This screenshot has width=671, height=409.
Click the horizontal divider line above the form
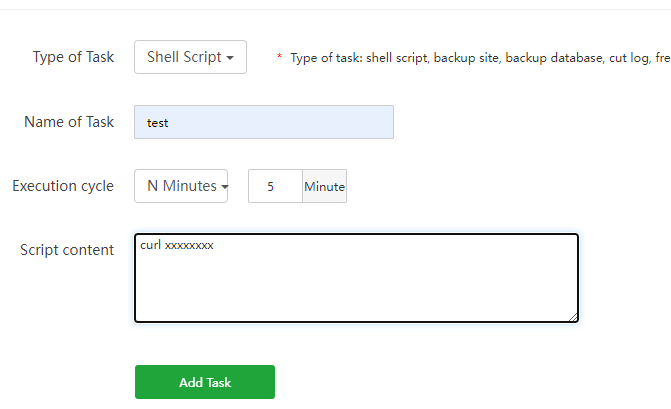point(335,10)
